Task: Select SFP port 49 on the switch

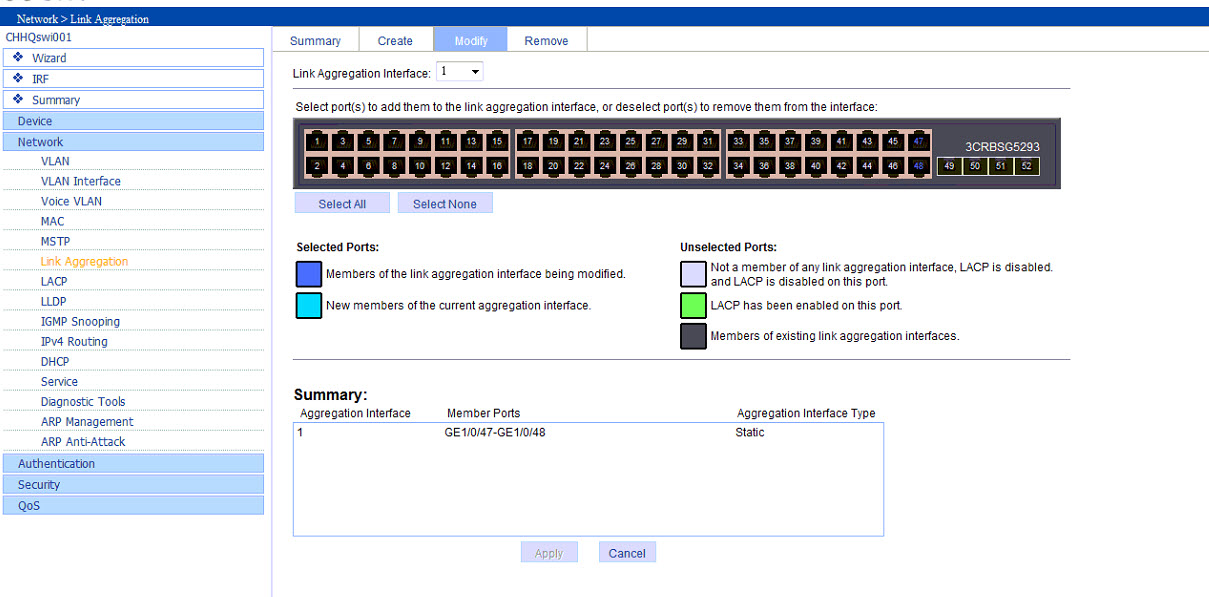Action: tap(949, 166)
